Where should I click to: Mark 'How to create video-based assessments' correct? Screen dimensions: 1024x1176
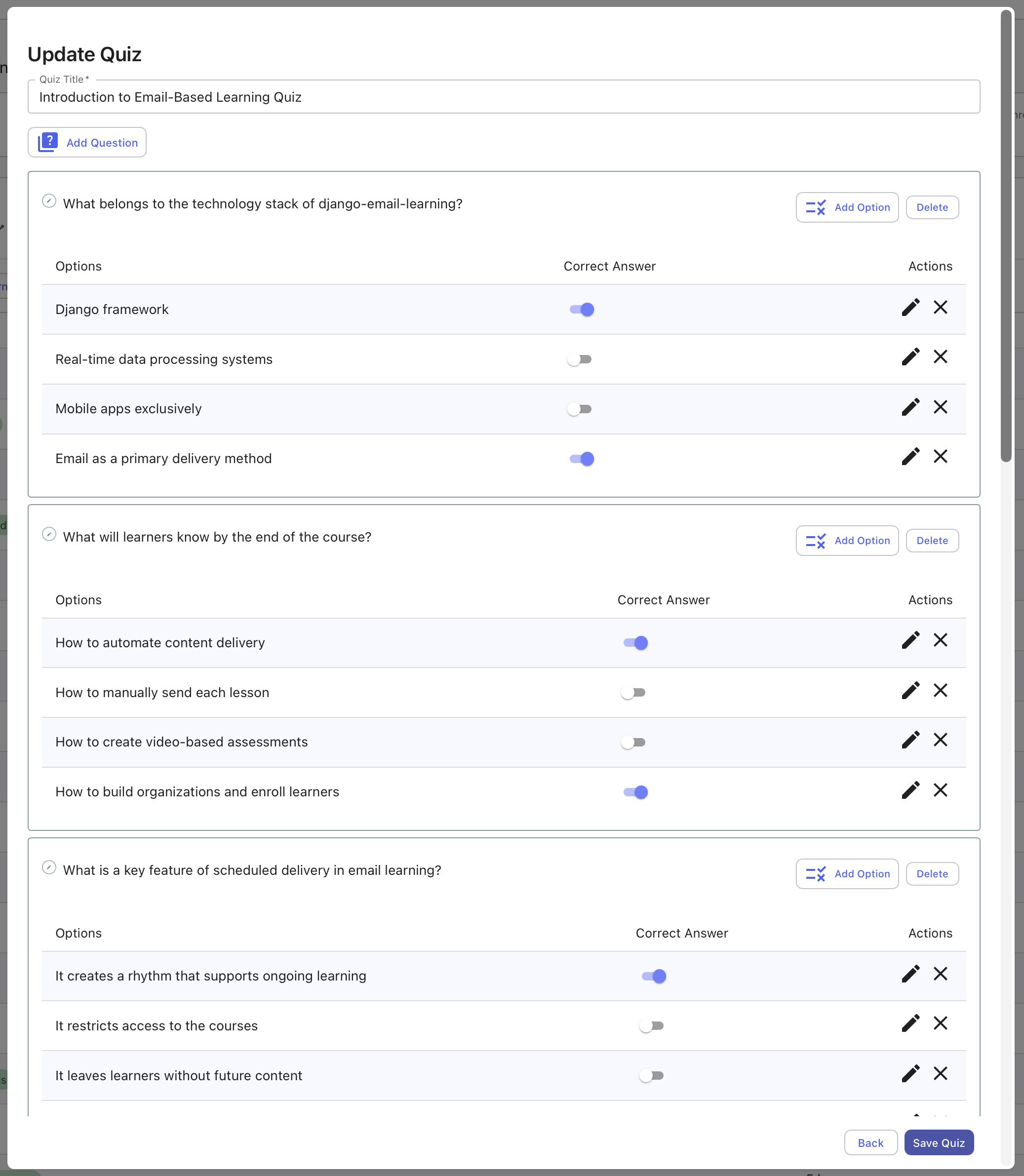pos(633,743)
